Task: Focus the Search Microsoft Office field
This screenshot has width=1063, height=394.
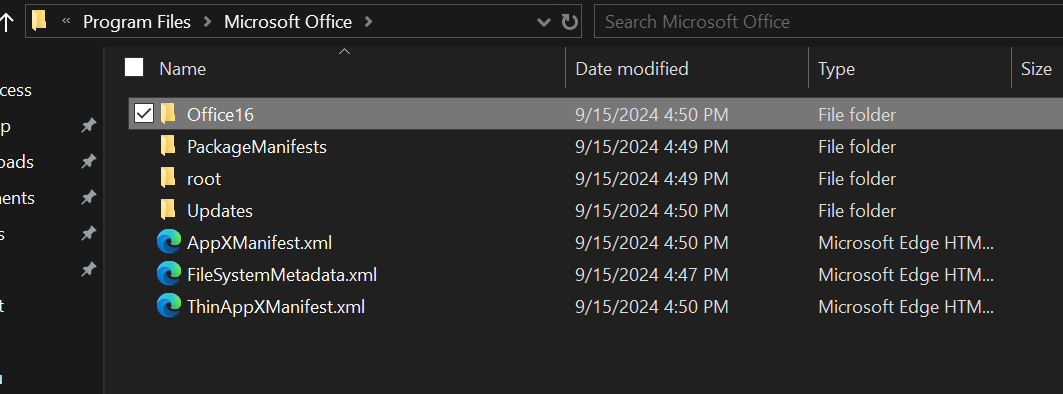Action: coord(828,22)
